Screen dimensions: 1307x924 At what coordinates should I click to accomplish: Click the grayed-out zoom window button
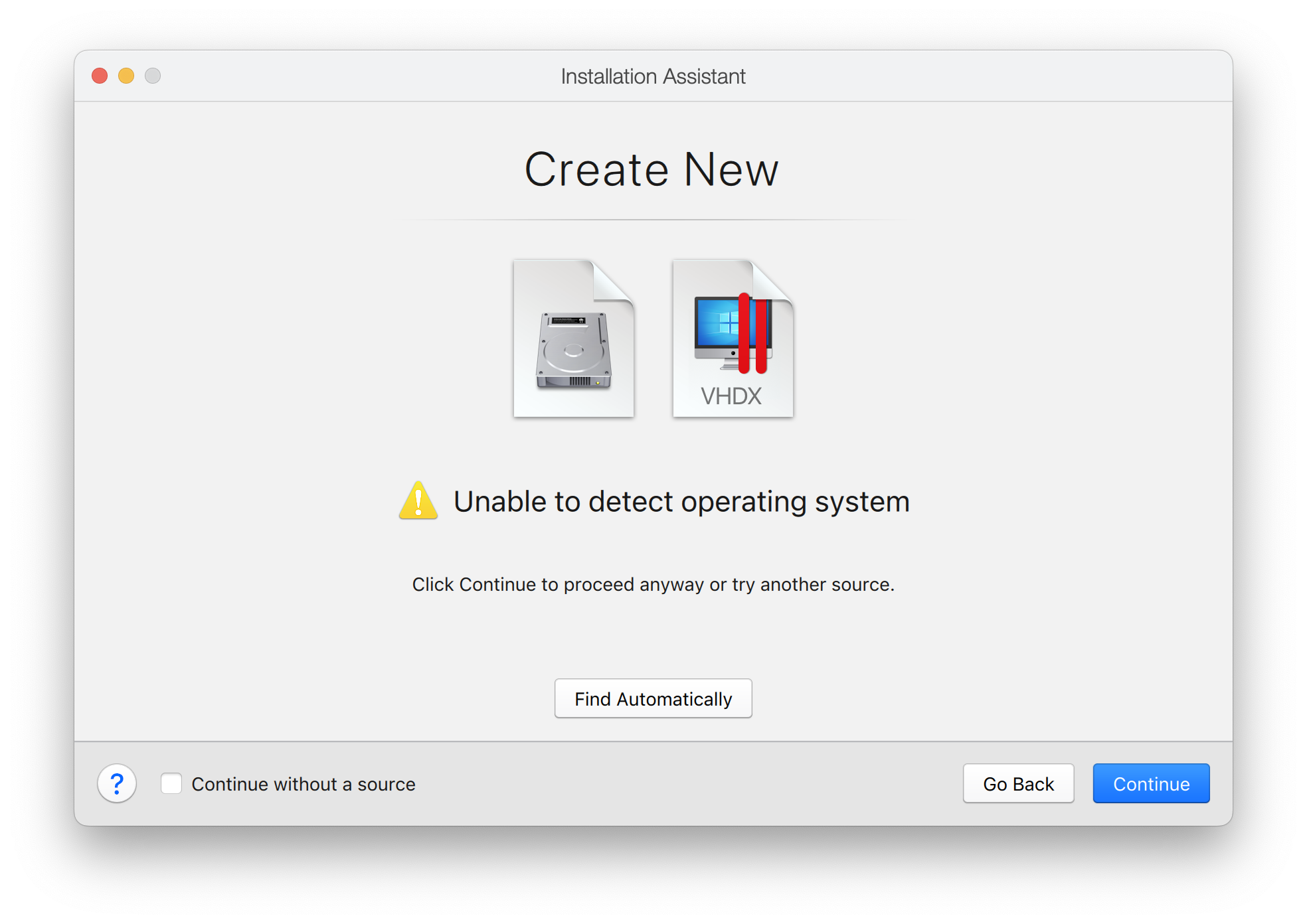click(153, 76)
